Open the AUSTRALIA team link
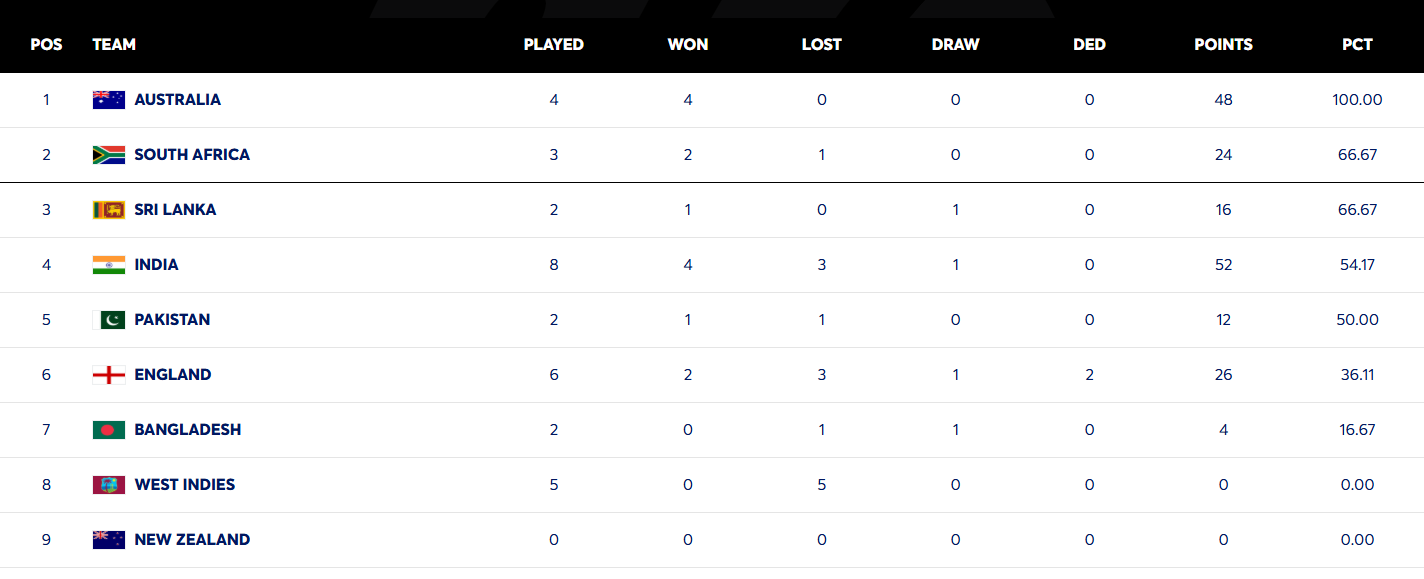 [177, 100]
